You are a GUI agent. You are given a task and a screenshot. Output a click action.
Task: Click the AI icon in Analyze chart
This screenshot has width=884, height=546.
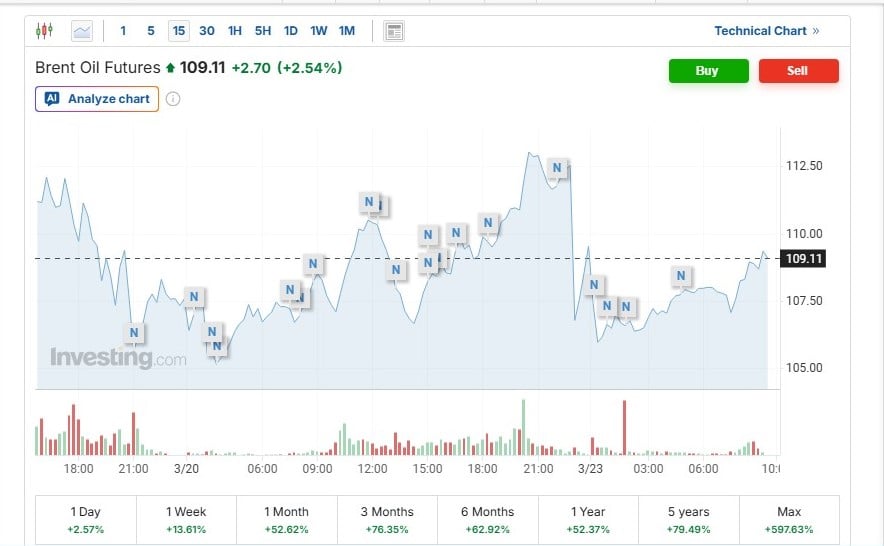[52, 99]
